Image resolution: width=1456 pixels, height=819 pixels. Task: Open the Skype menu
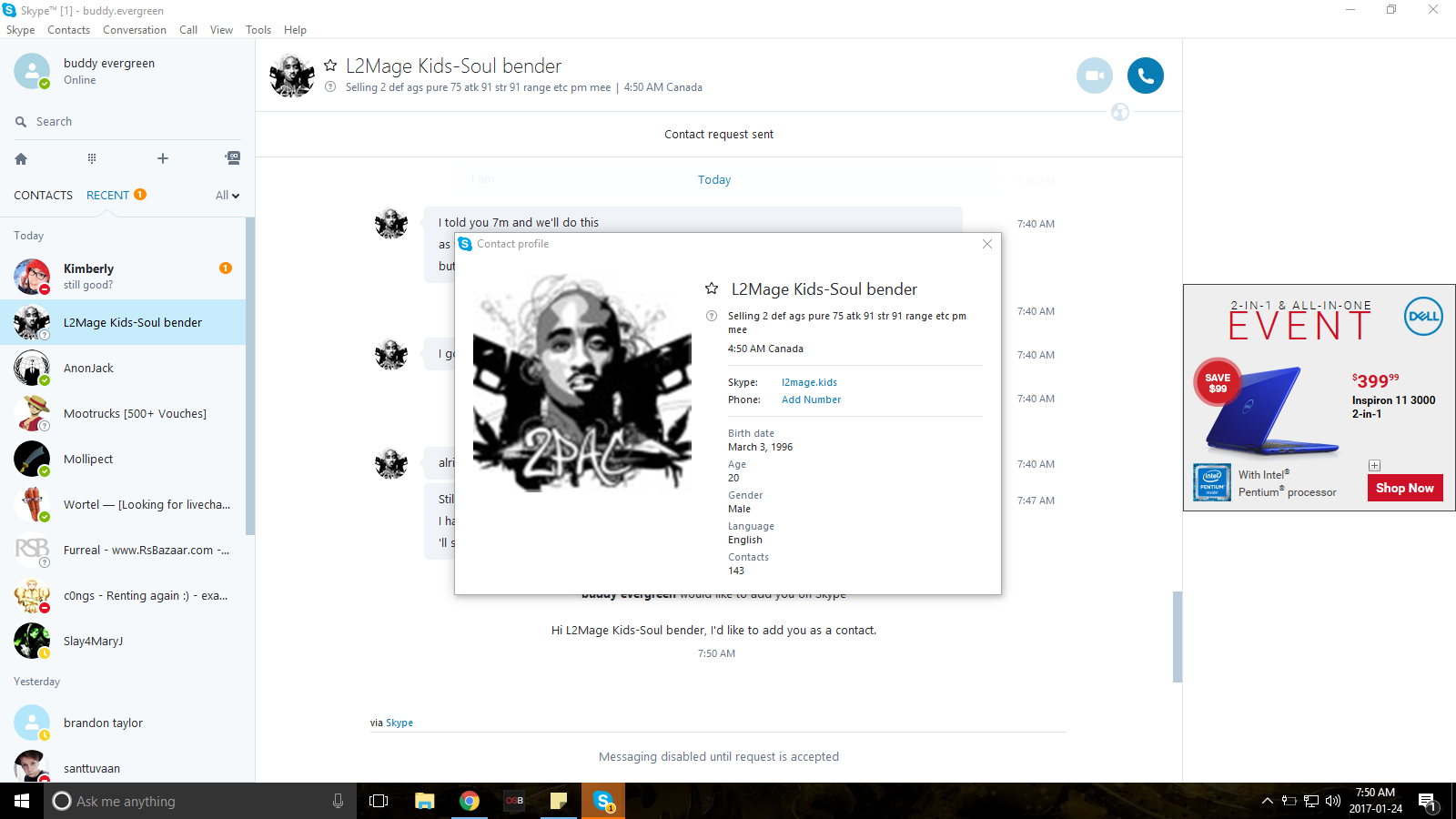(x=20, y=30)
